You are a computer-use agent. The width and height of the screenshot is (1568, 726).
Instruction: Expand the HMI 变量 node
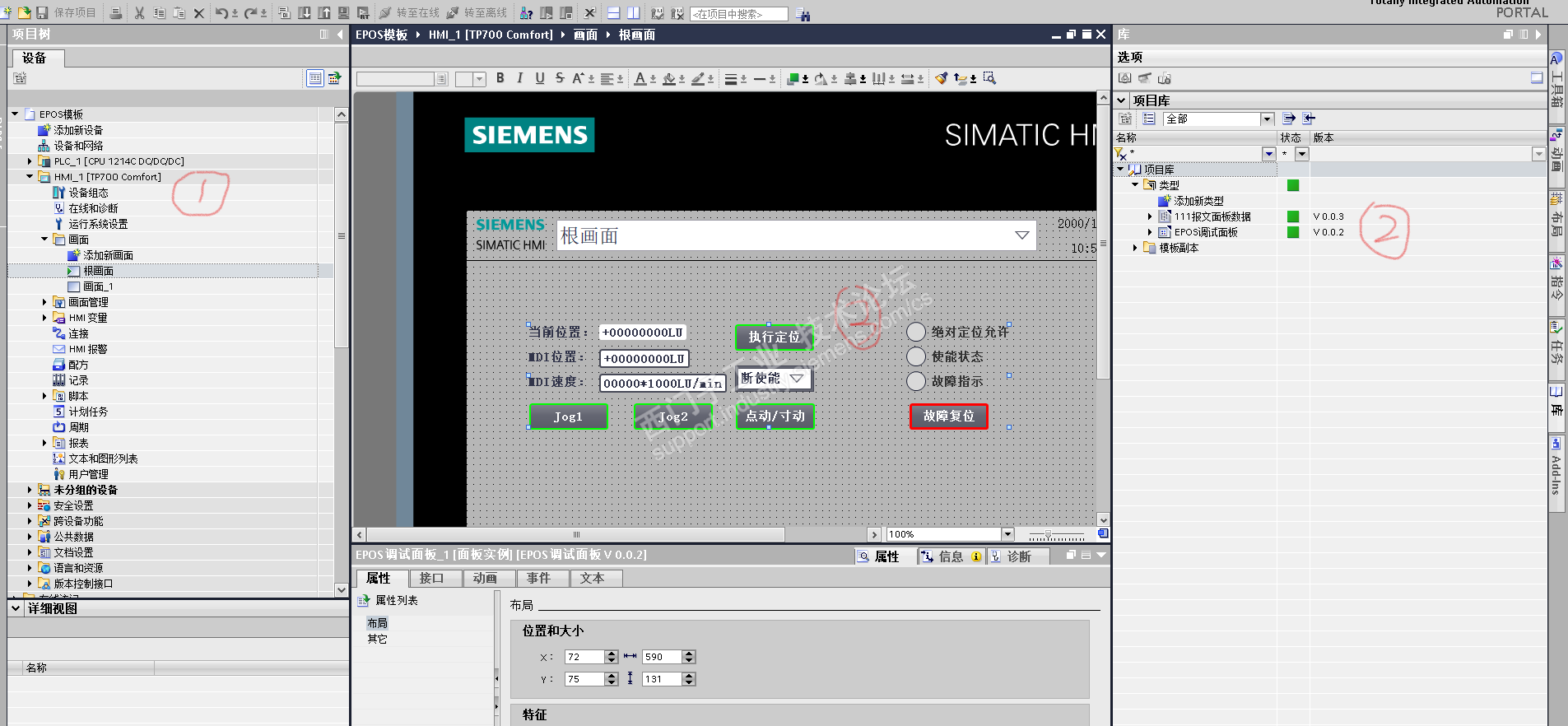44,318
